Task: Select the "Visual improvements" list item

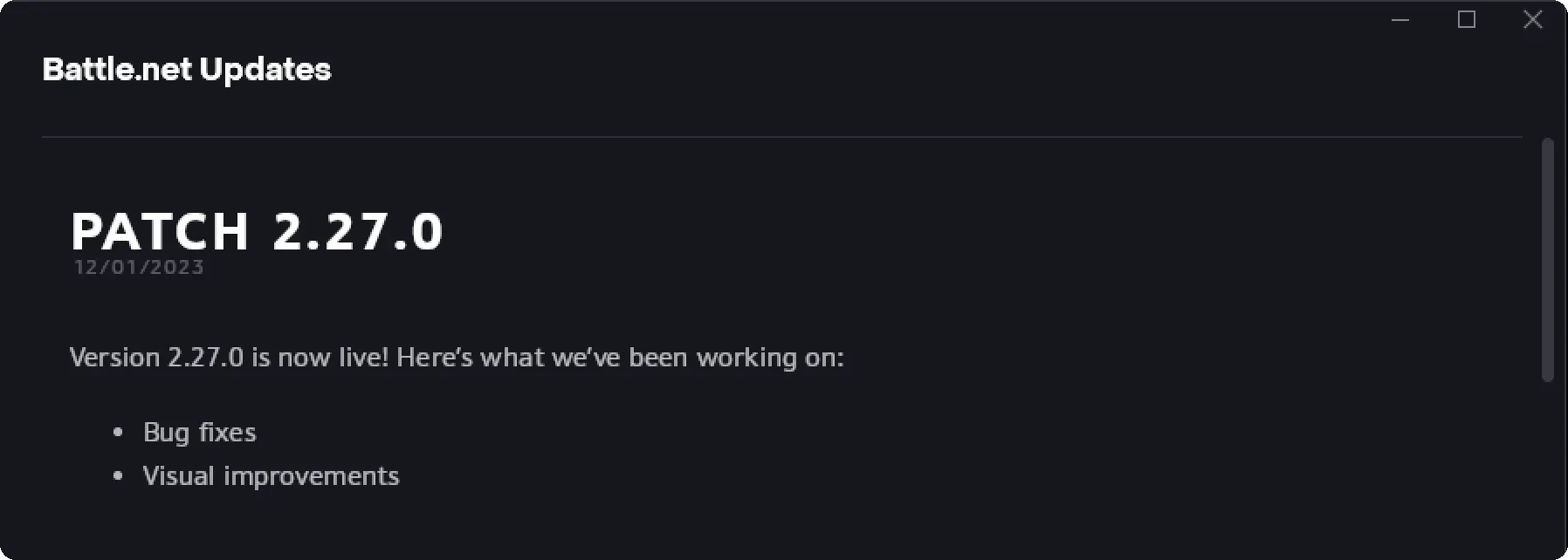Action: click(x=271, y=476)
